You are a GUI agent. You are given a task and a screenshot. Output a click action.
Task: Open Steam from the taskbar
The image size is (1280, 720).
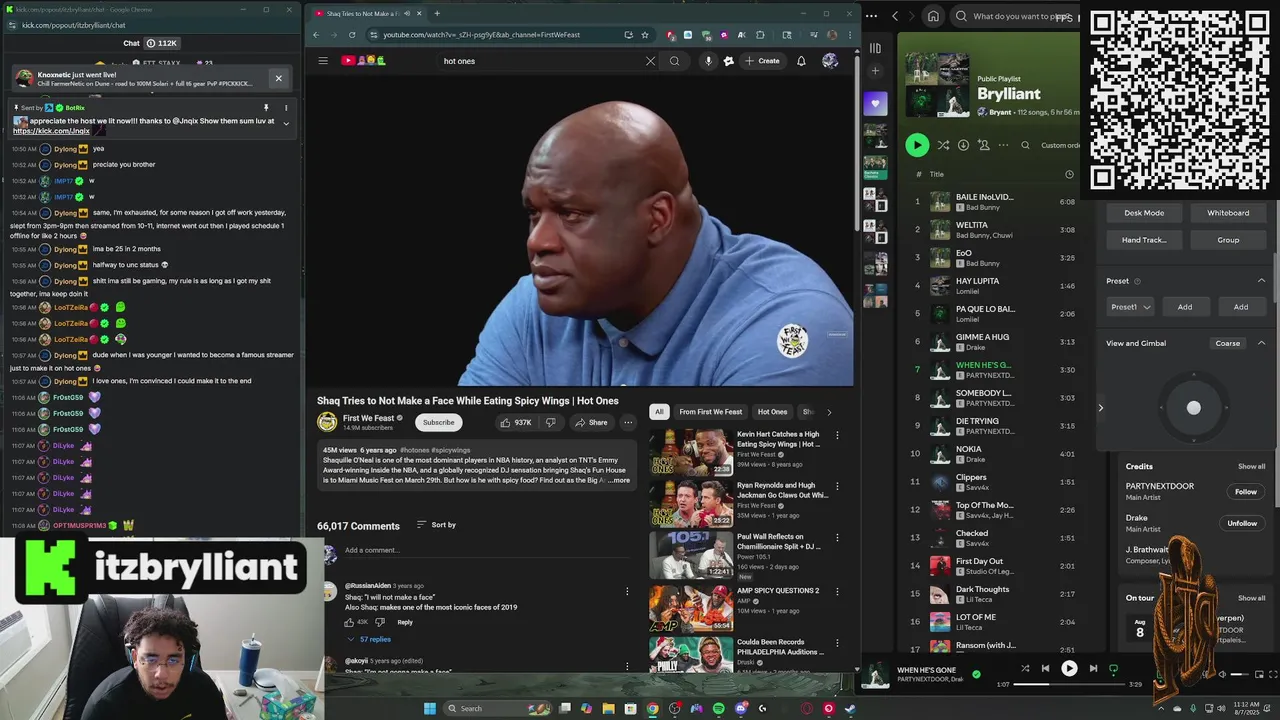[x=850, y=709]
